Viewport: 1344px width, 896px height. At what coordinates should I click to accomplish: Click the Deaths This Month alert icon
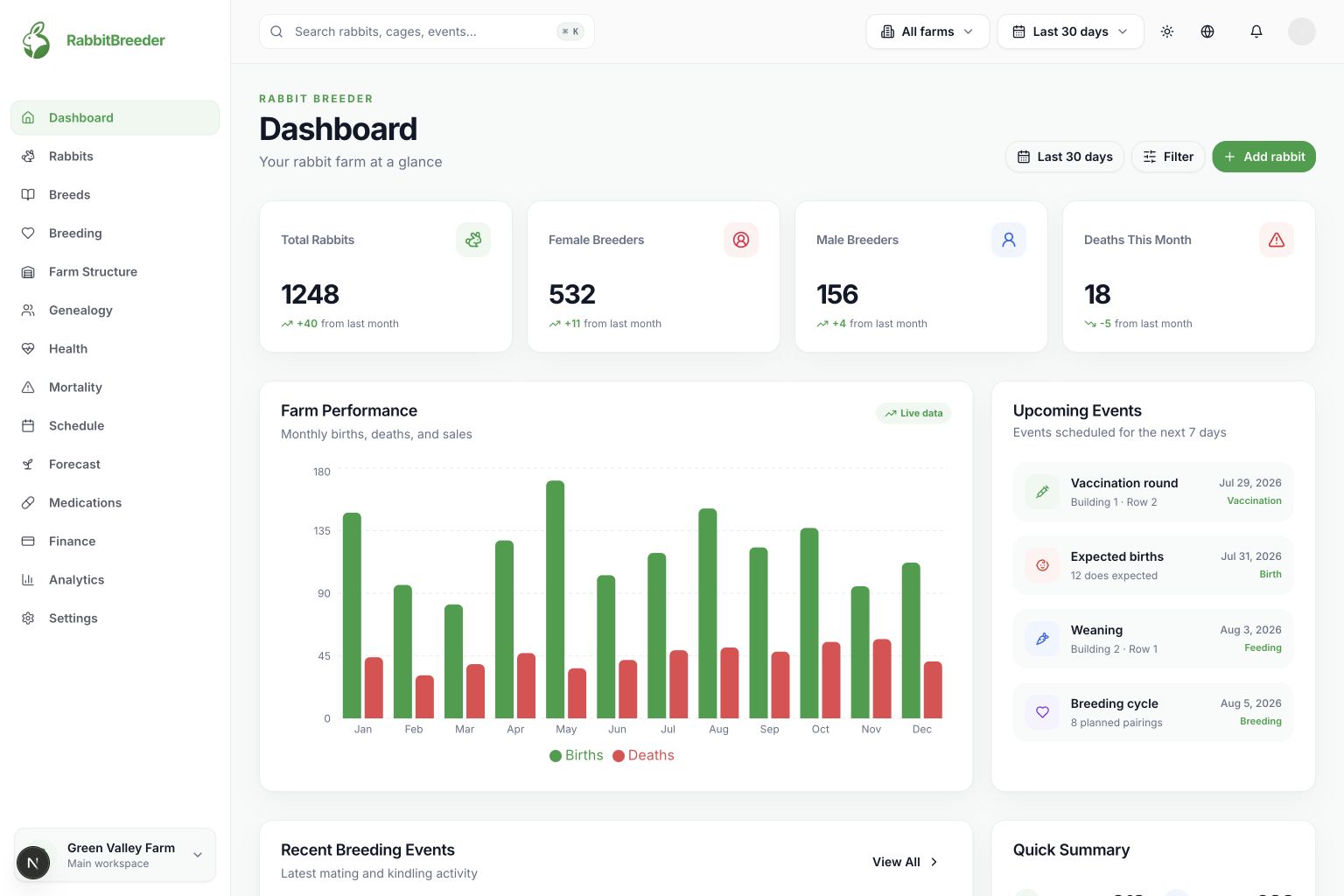(x=1277, y=240)
